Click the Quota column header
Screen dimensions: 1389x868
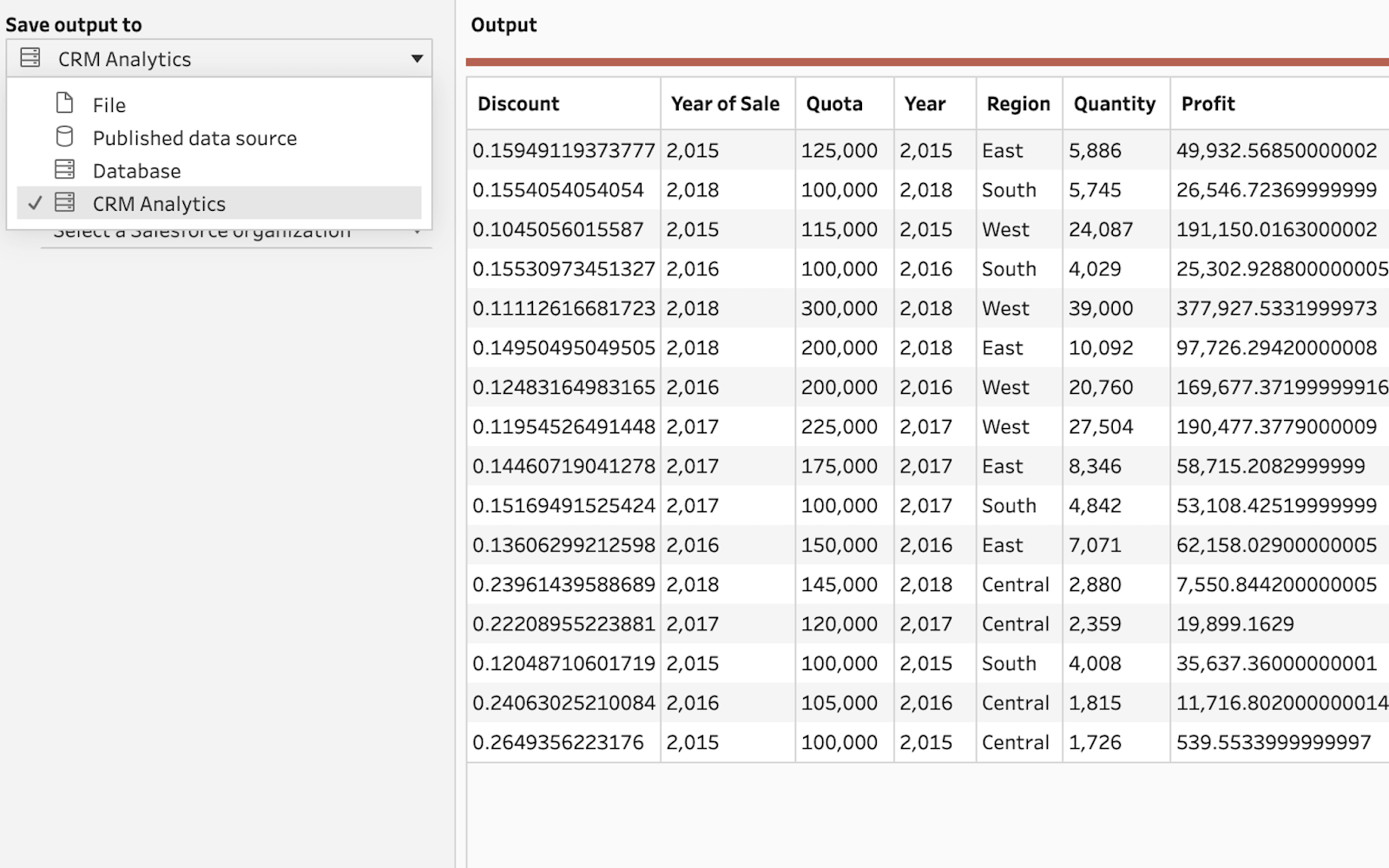(834, 103)
